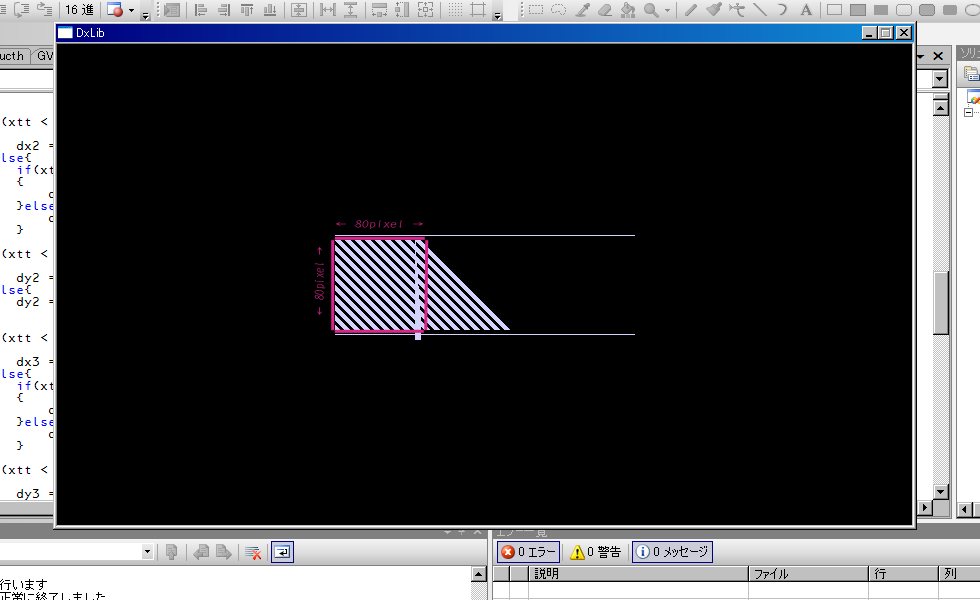980x600 pixels.
Task: Select the text tool (A)
Action: [806, 10]
